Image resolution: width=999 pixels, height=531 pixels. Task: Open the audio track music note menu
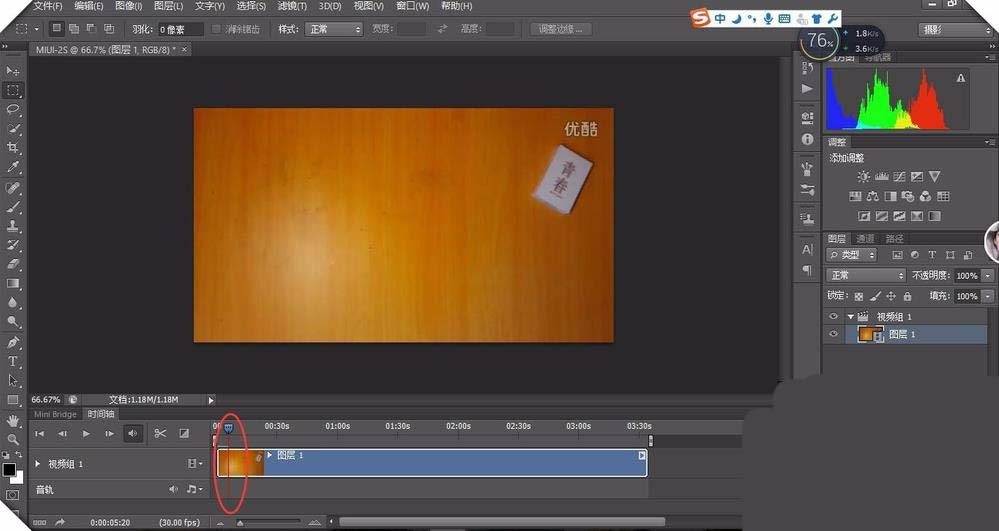[194, 490]
